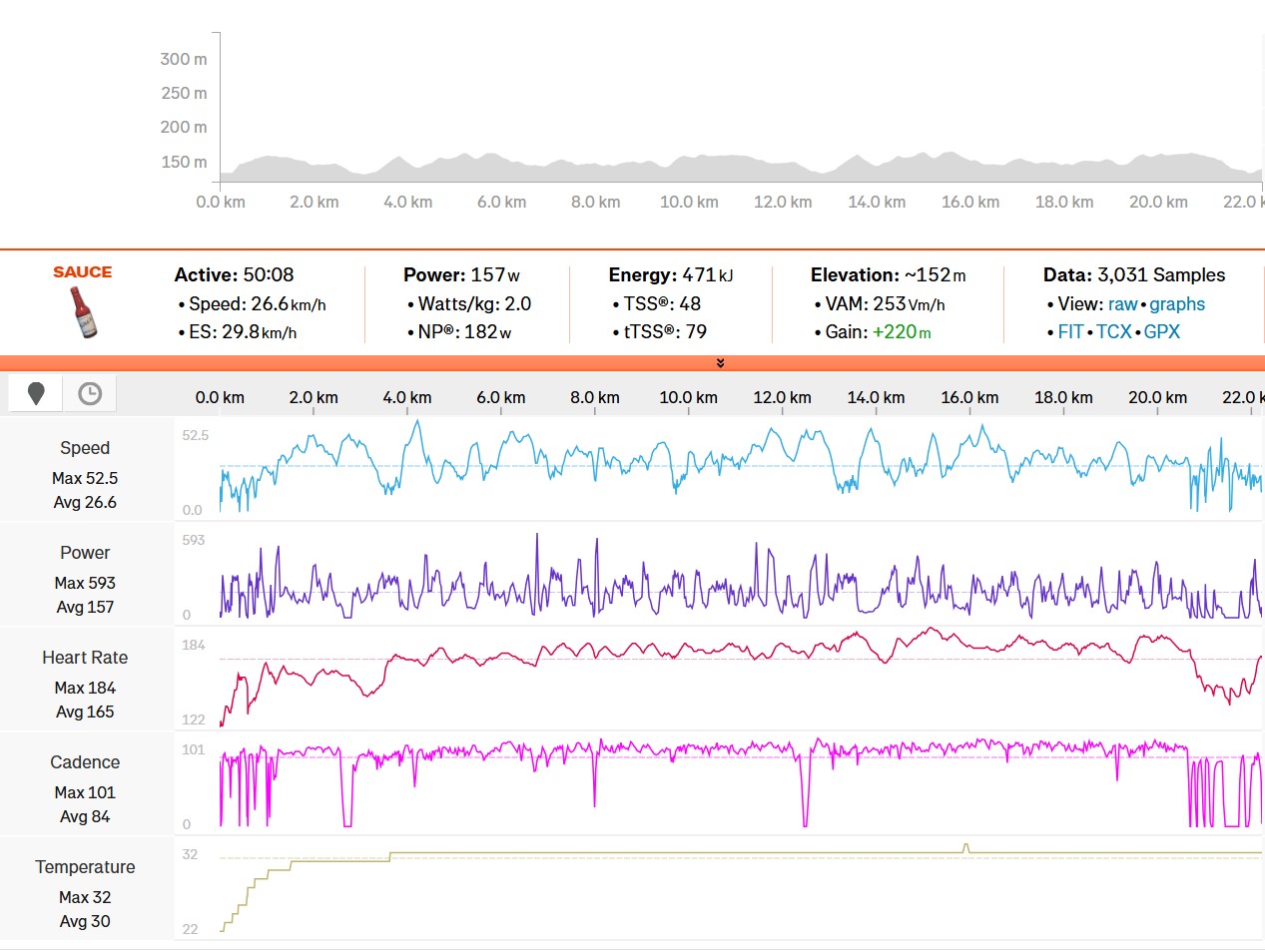Select the Heart Rate chart label
The width and height of the screenshot is (1265, 952).
click(85, 658)
